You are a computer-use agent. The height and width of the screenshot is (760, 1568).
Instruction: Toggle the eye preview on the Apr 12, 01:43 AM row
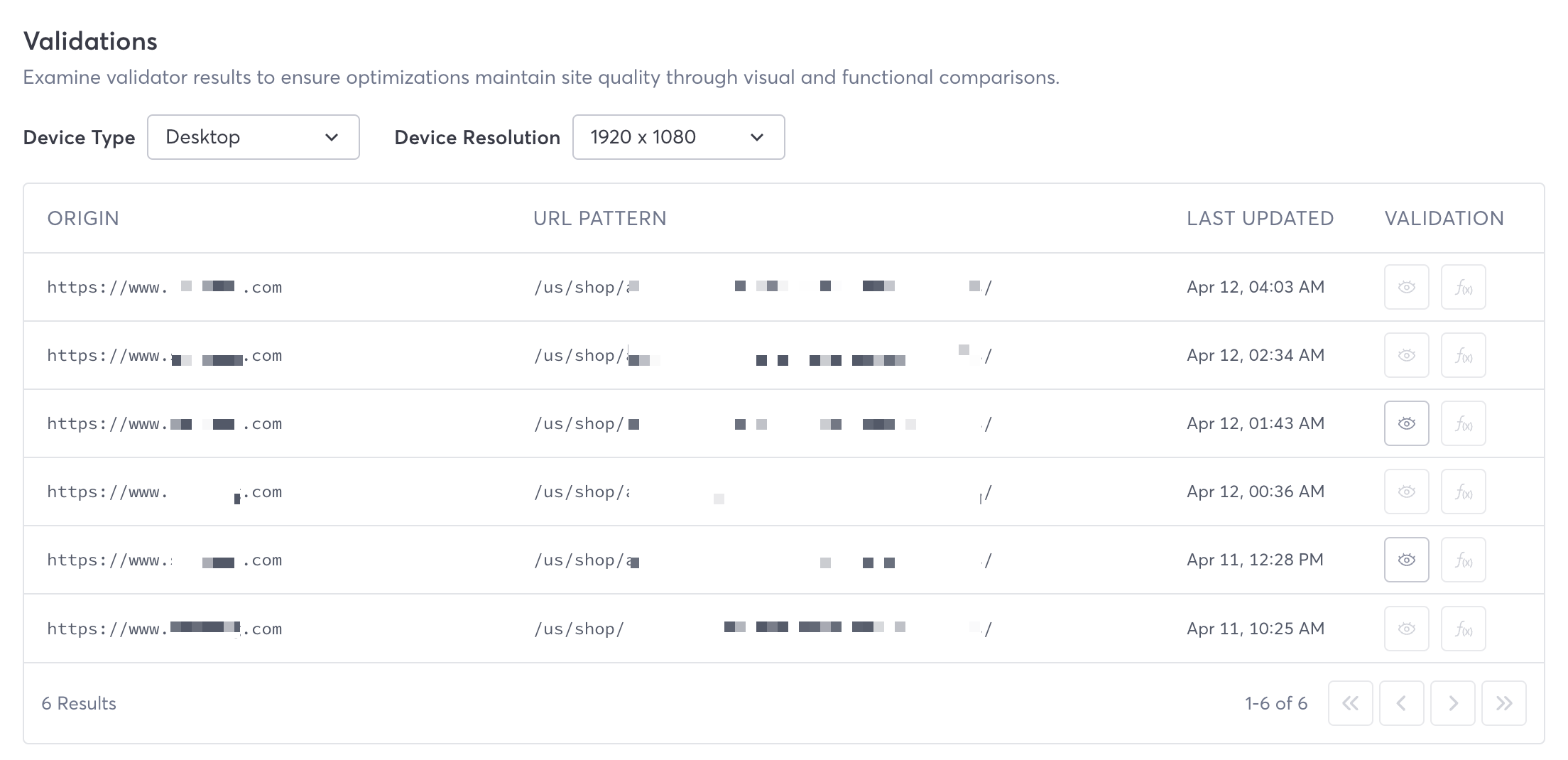coord(1407,423)
